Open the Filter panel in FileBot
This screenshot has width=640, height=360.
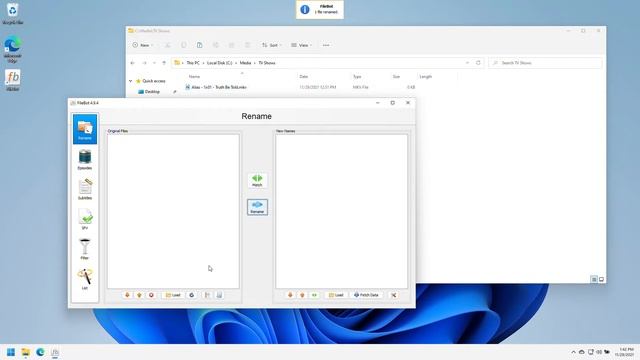[x=85, y=249]
